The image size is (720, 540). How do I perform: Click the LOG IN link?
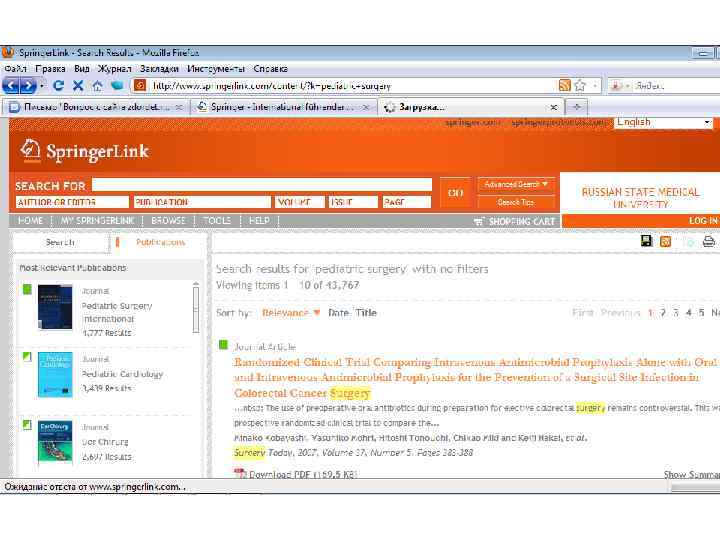703,221
